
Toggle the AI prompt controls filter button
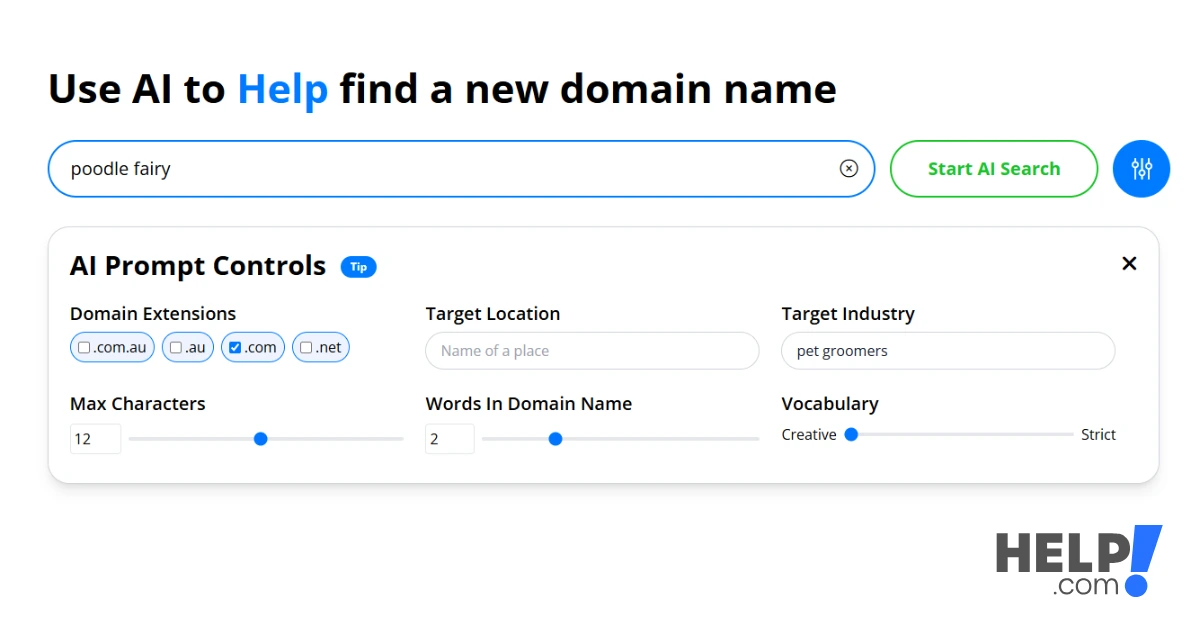1141,169
